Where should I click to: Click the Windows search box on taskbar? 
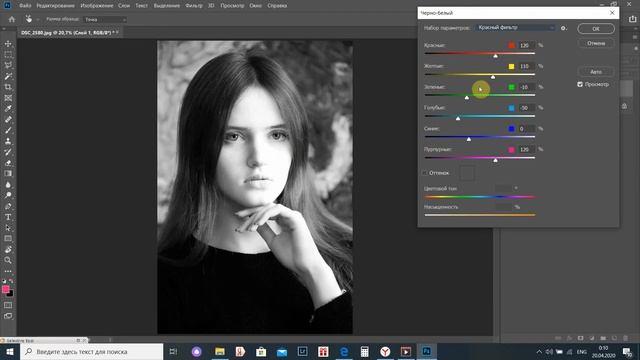91,351
